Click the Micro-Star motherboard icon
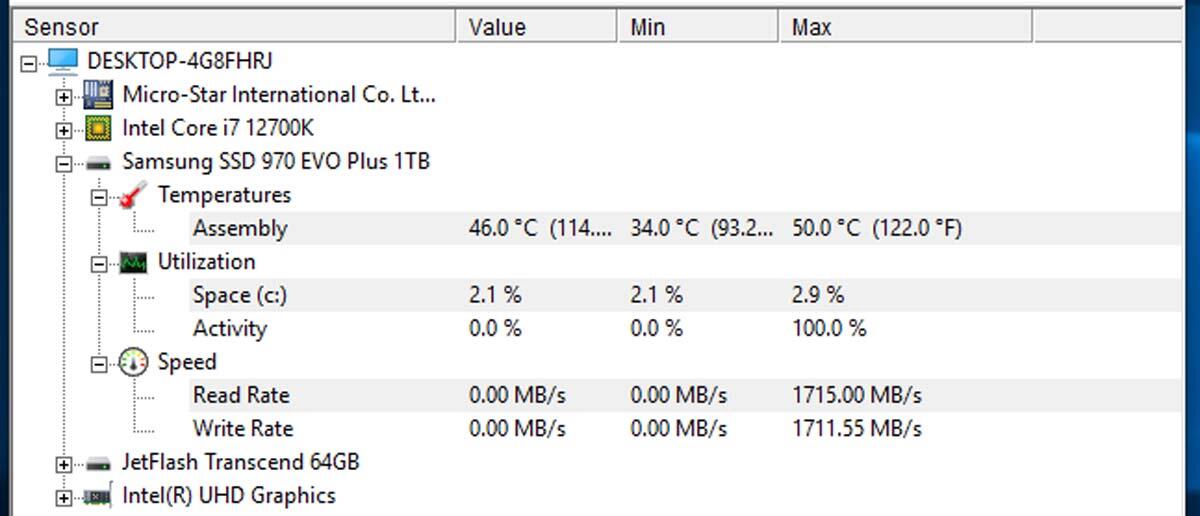This screenshot has height=516, width=1200. (x=97, y=96)
